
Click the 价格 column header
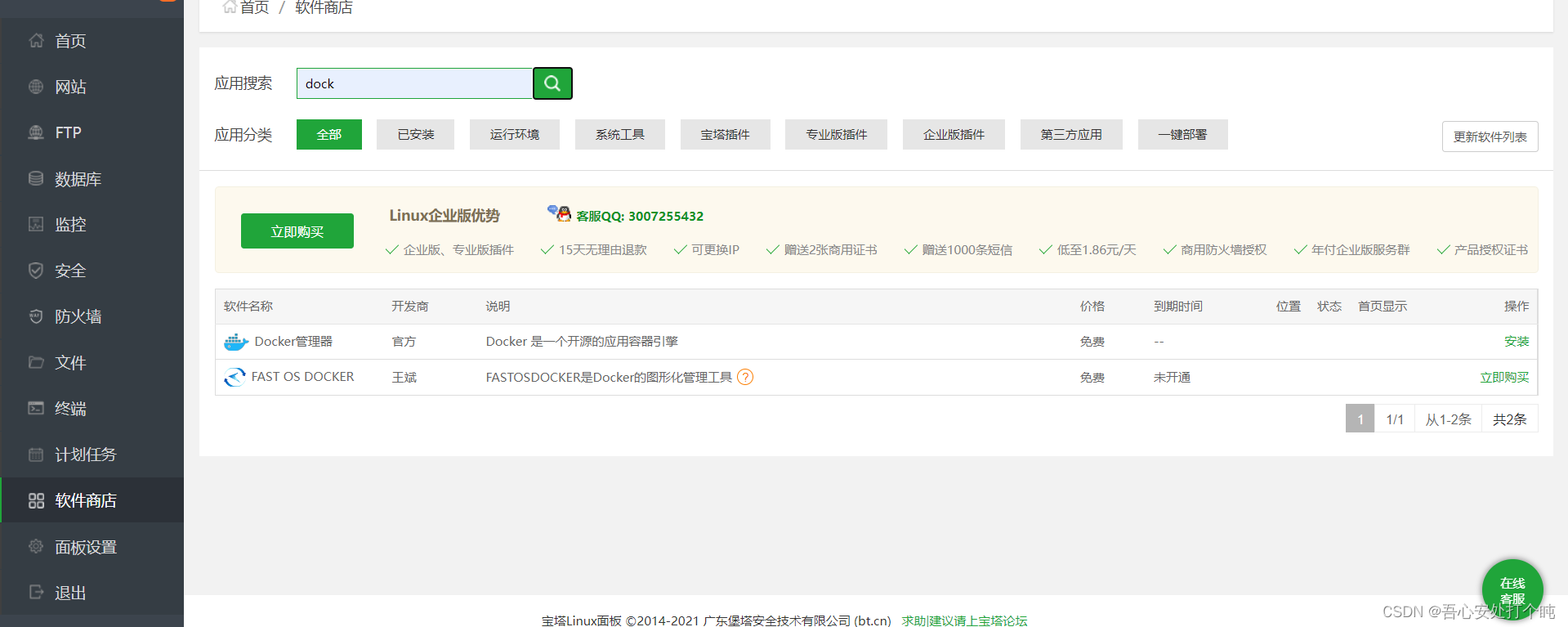[1092, 306]
